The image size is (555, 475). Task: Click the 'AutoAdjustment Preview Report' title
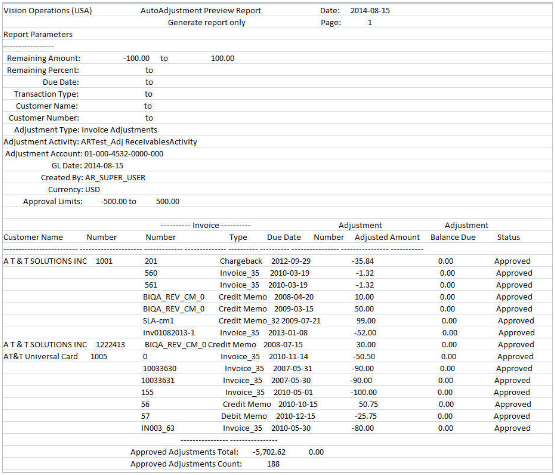point(200,11)
